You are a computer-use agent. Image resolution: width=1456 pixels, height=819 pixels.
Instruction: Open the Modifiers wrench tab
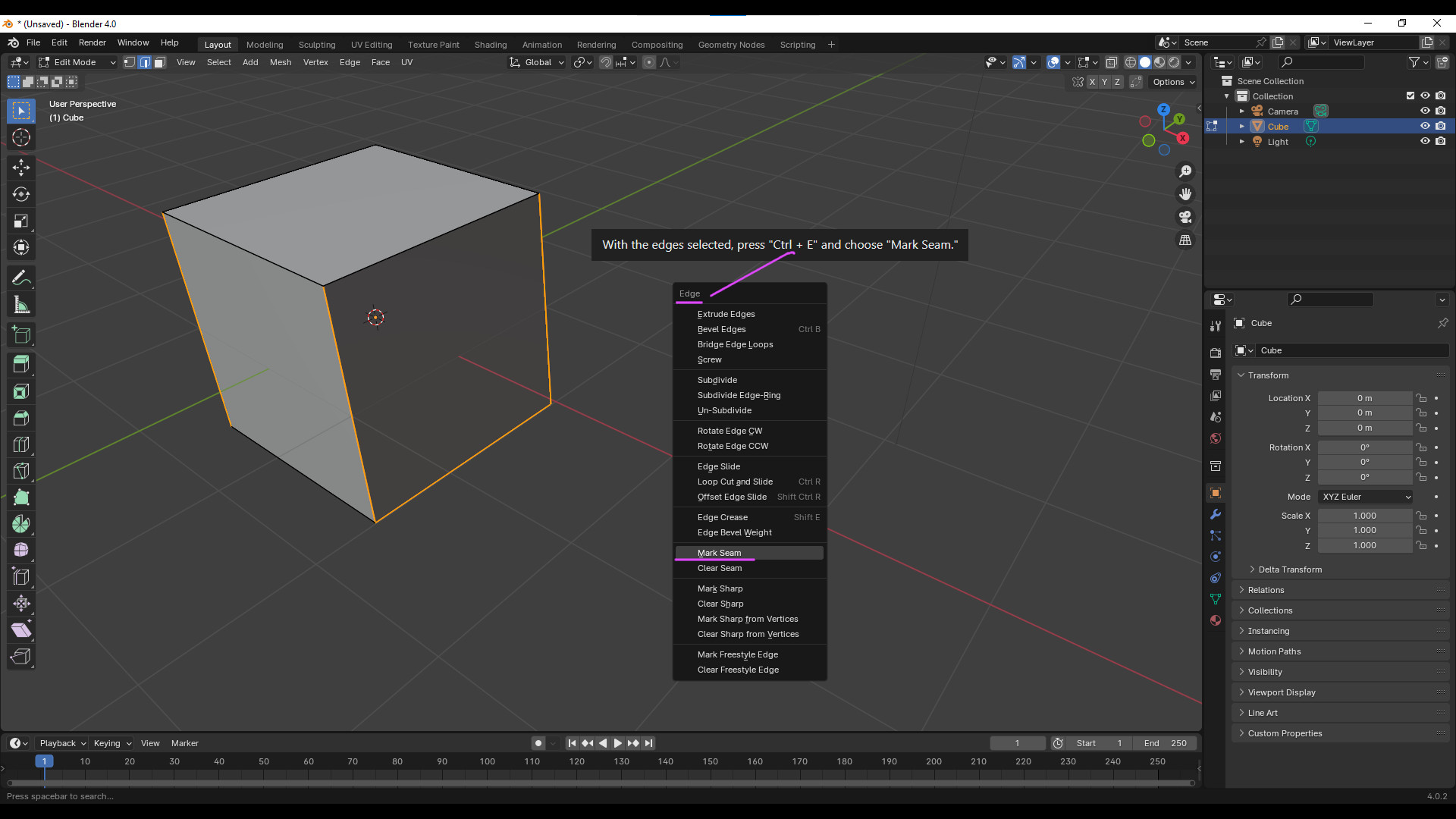(x=1216, y=514)
